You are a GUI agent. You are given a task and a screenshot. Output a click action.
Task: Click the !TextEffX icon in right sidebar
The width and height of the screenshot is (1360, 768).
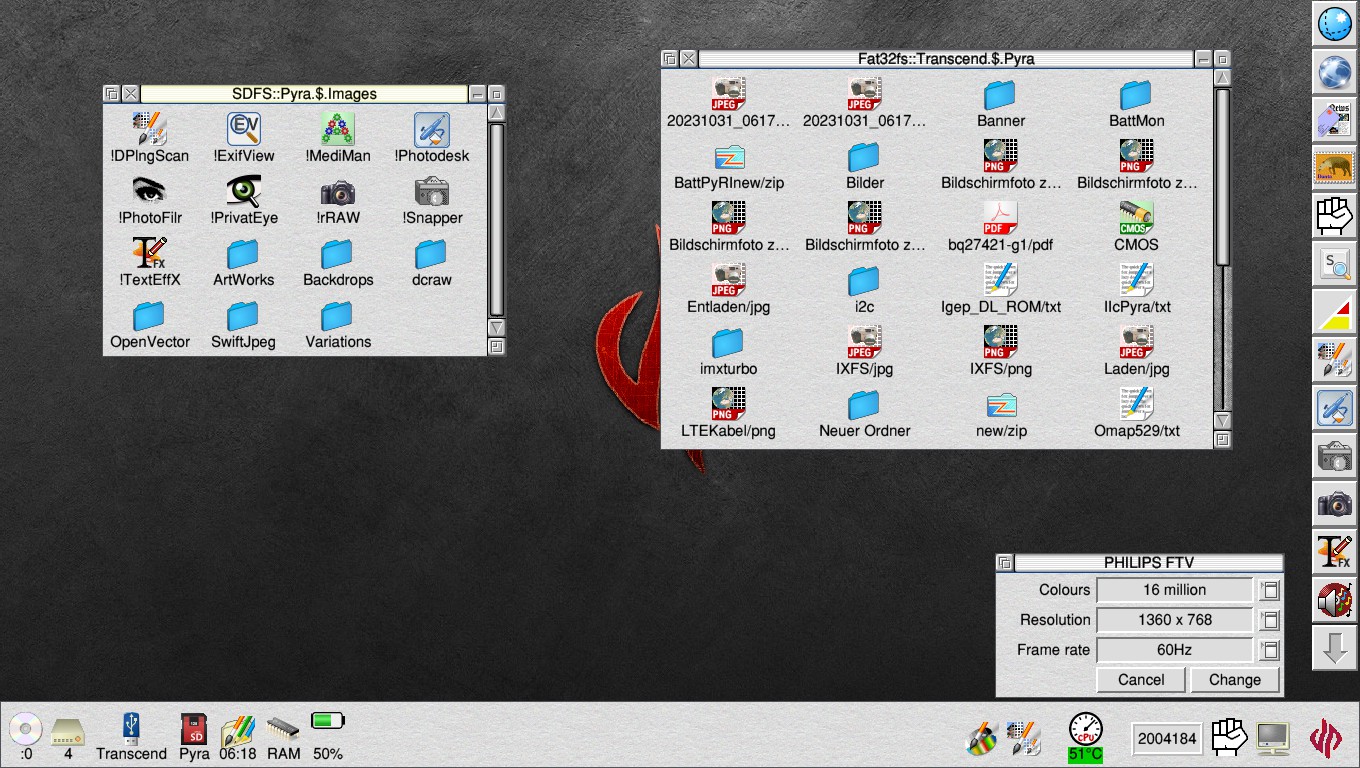point(1334,552)
